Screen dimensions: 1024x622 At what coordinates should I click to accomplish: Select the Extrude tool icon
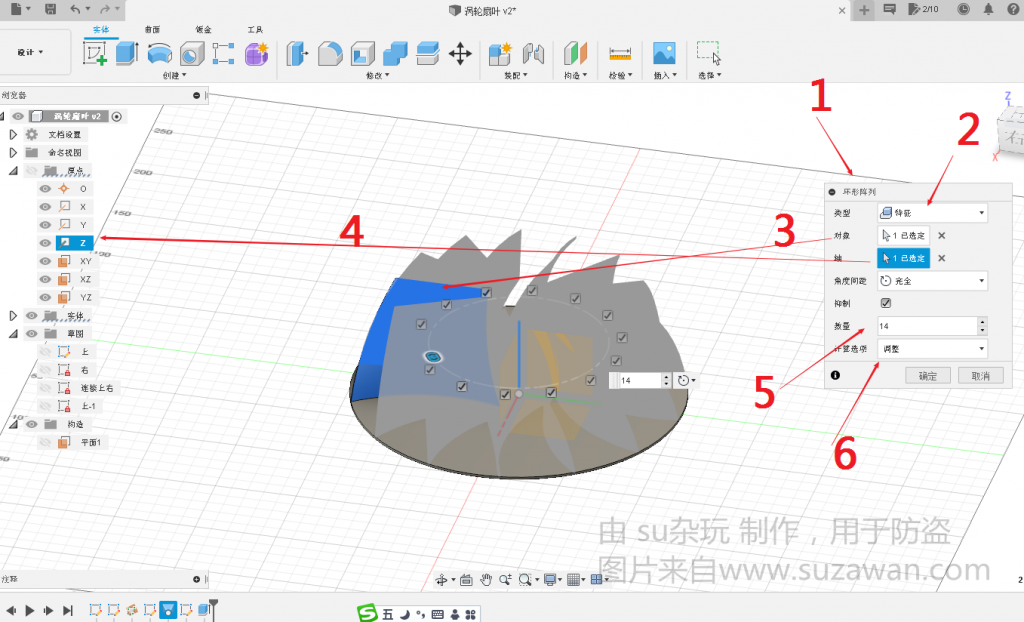[127, 53]
